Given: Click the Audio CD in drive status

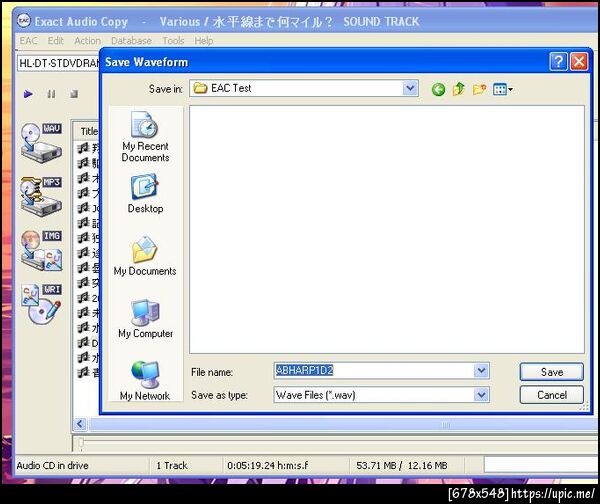Looking at the screenshot, I should point(52,465).
